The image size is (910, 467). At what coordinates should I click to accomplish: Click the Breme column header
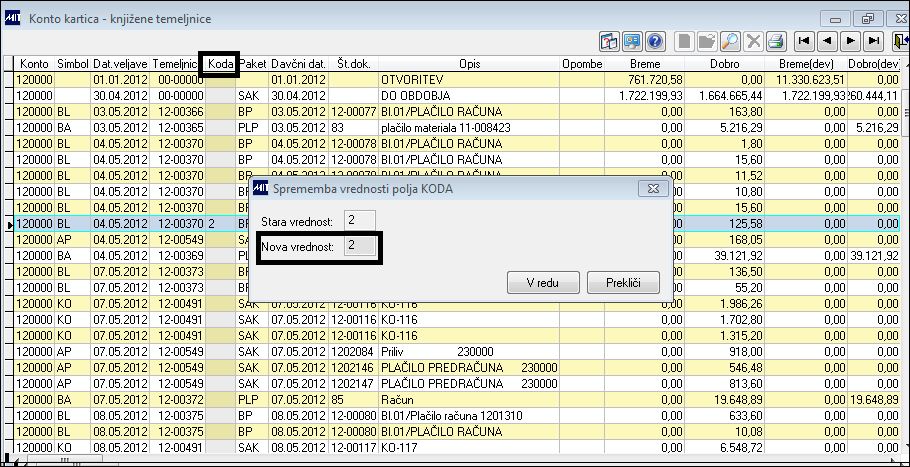coord(645,64)
